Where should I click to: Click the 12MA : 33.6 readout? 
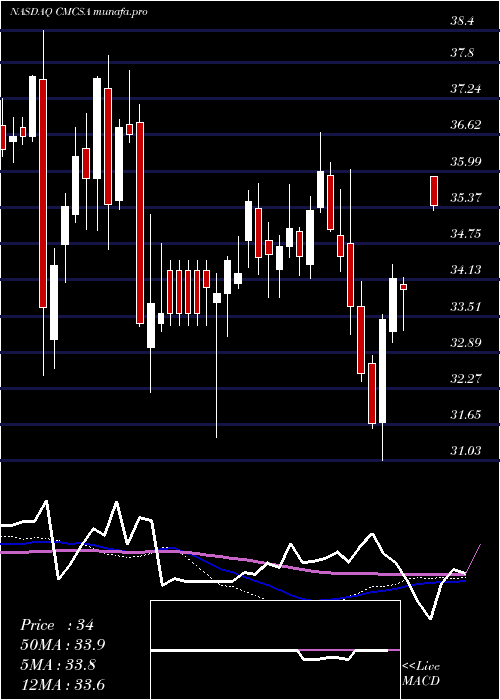click(x=62, y=684)
